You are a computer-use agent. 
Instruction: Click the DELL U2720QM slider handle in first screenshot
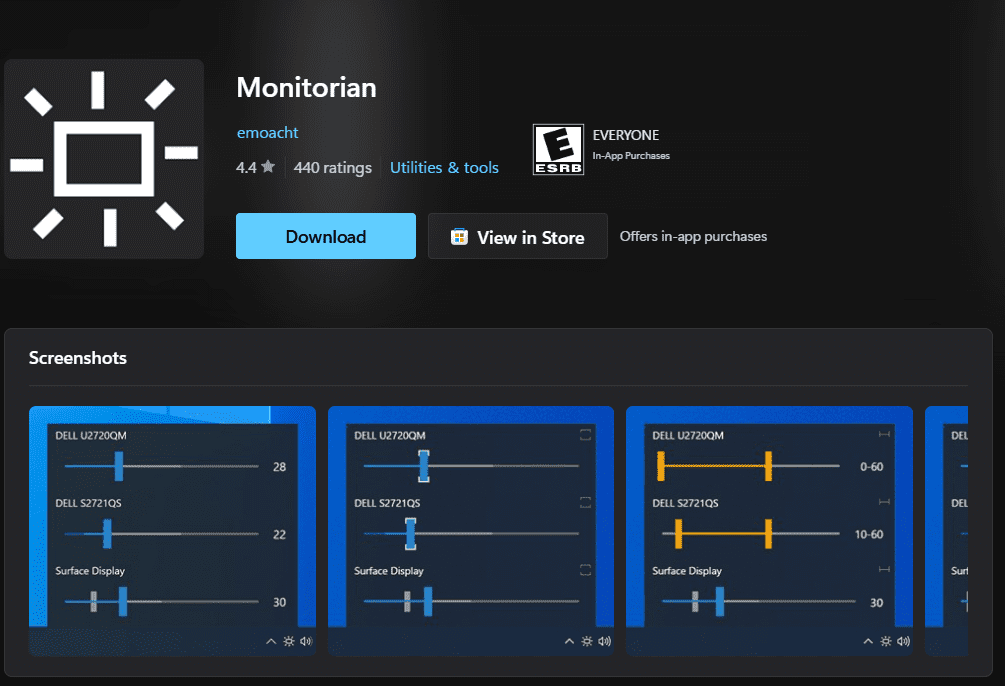click(119, 466)
